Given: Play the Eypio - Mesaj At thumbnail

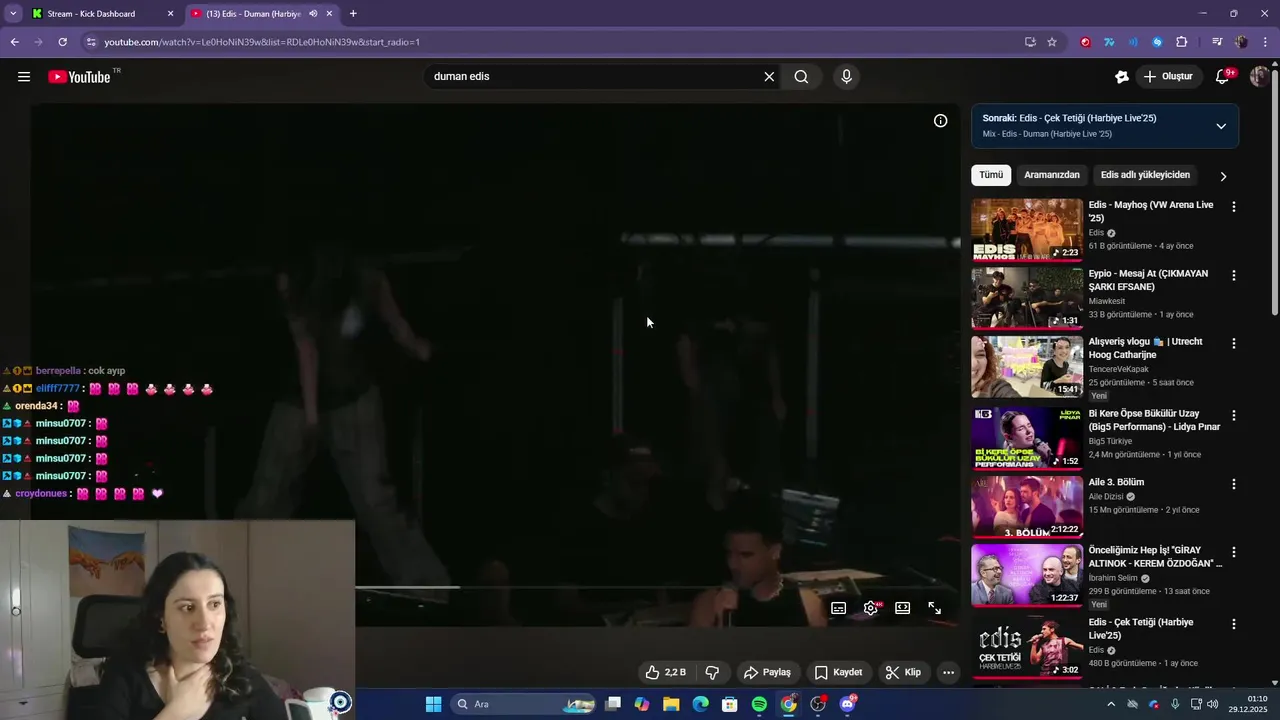Looking at the screenshot, I should pyautogui.click(x=1027, y=297).
